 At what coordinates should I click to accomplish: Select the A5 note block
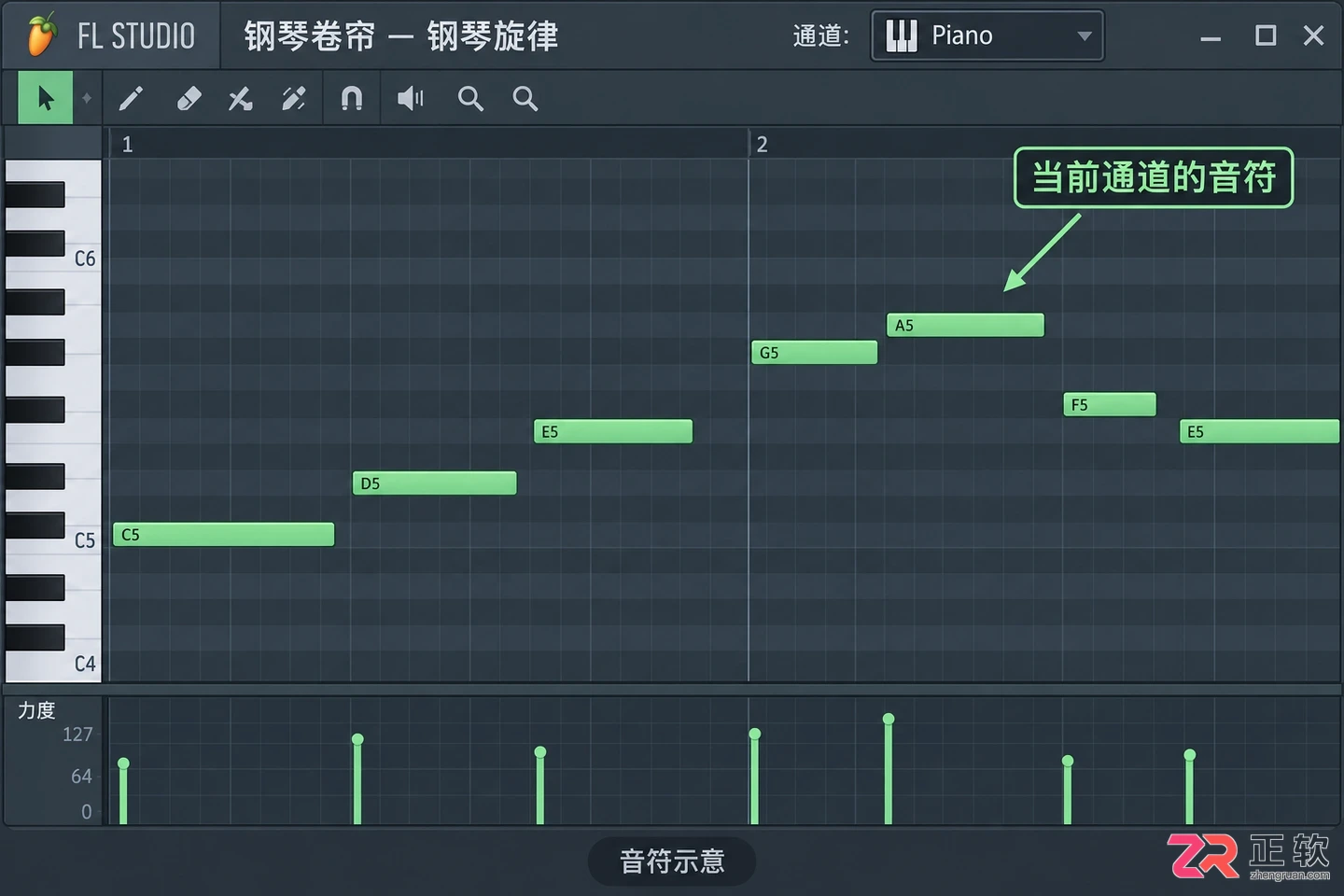(x=966, y=325)
